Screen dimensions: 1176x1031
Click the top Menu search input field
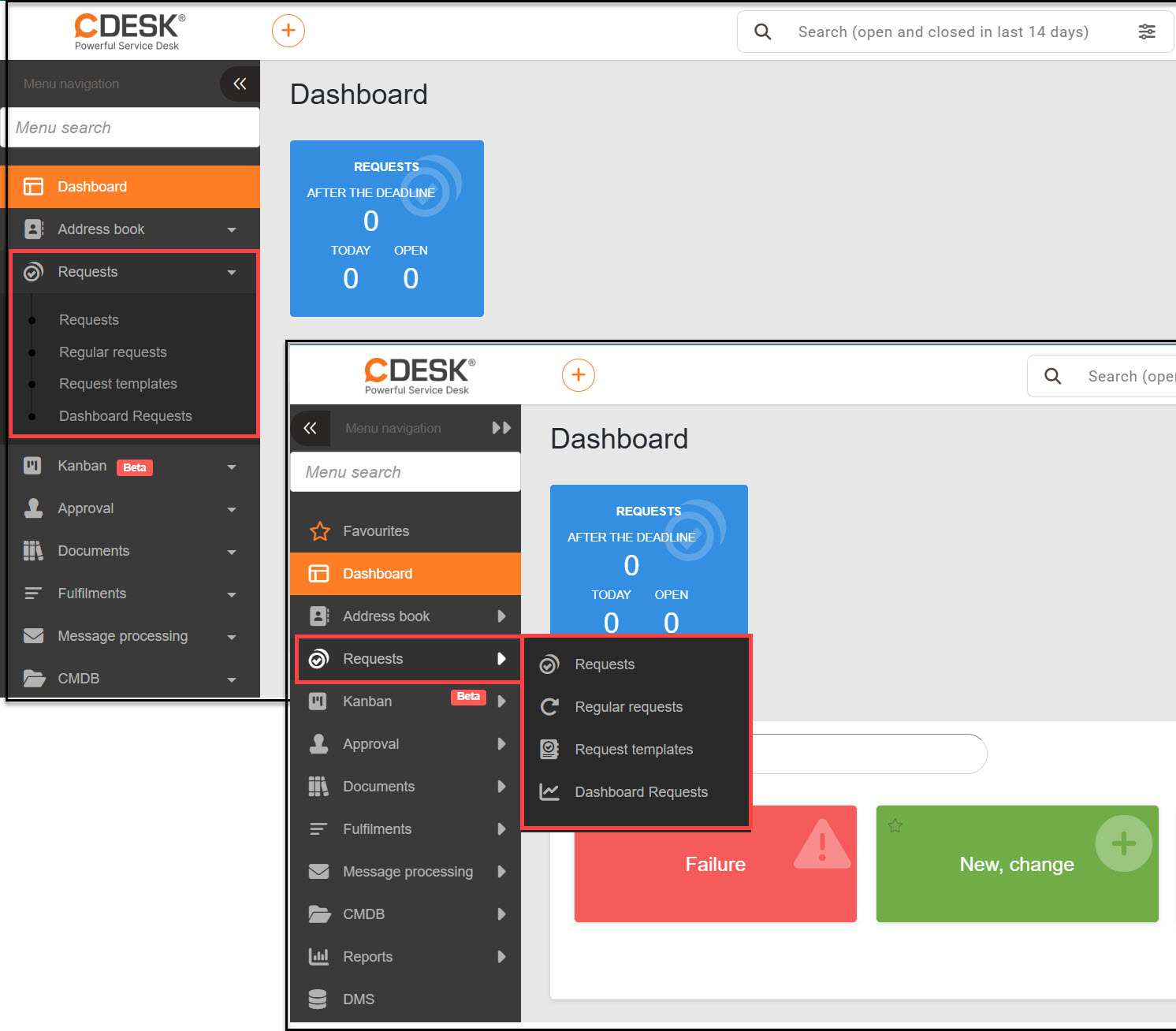point(132,128)
